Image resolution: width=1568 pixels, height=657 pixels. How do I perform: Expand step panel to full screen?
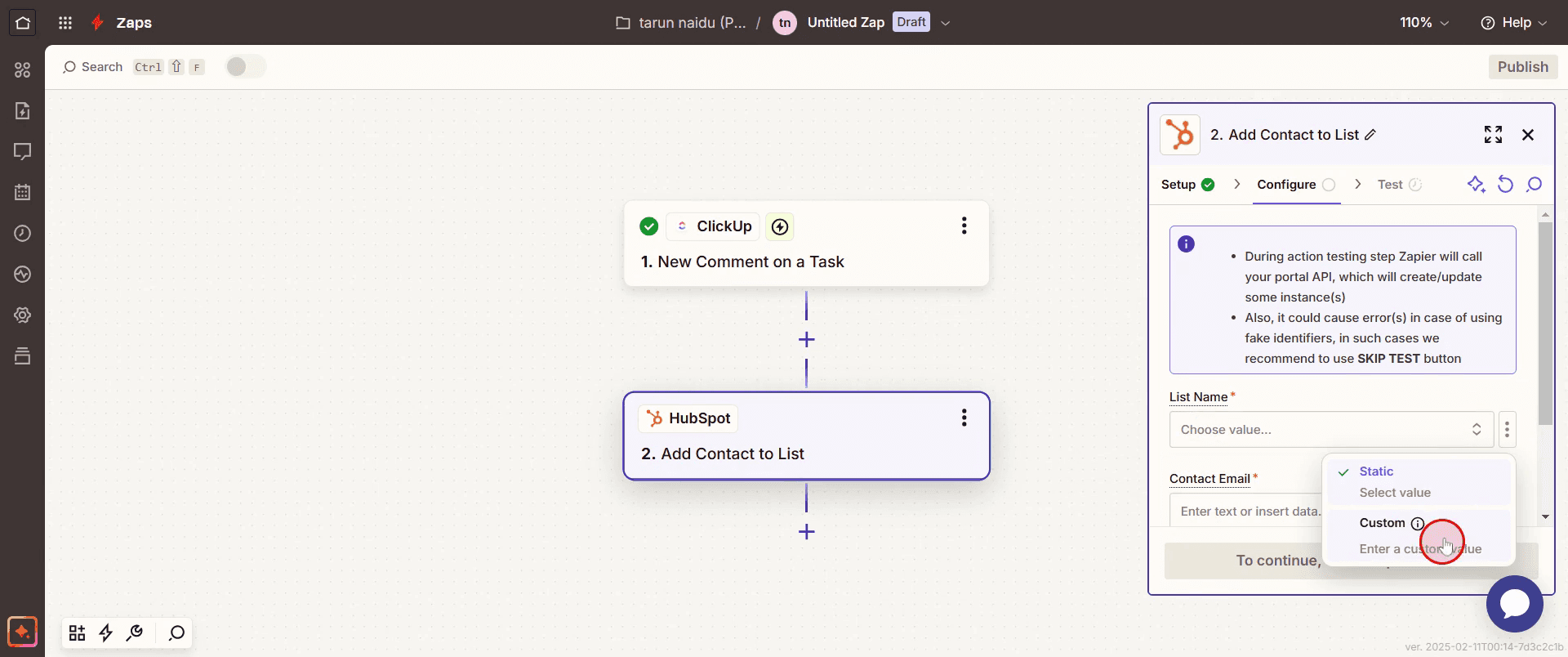coord(1494,135)
